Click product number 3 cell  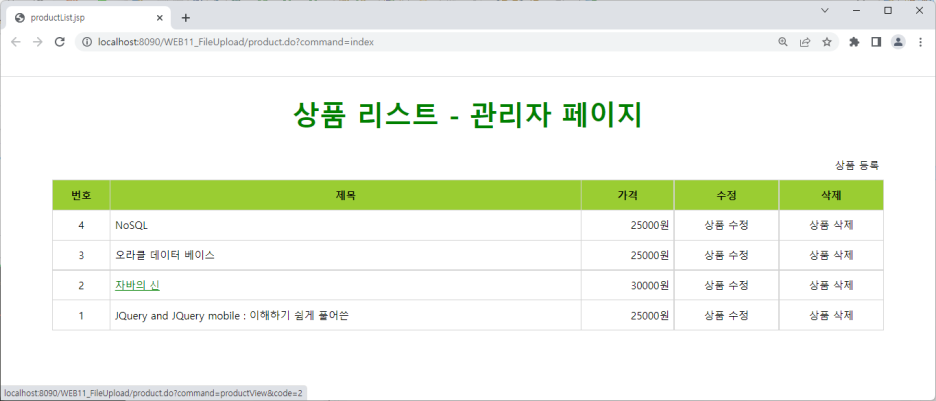(x=81, y=255)
